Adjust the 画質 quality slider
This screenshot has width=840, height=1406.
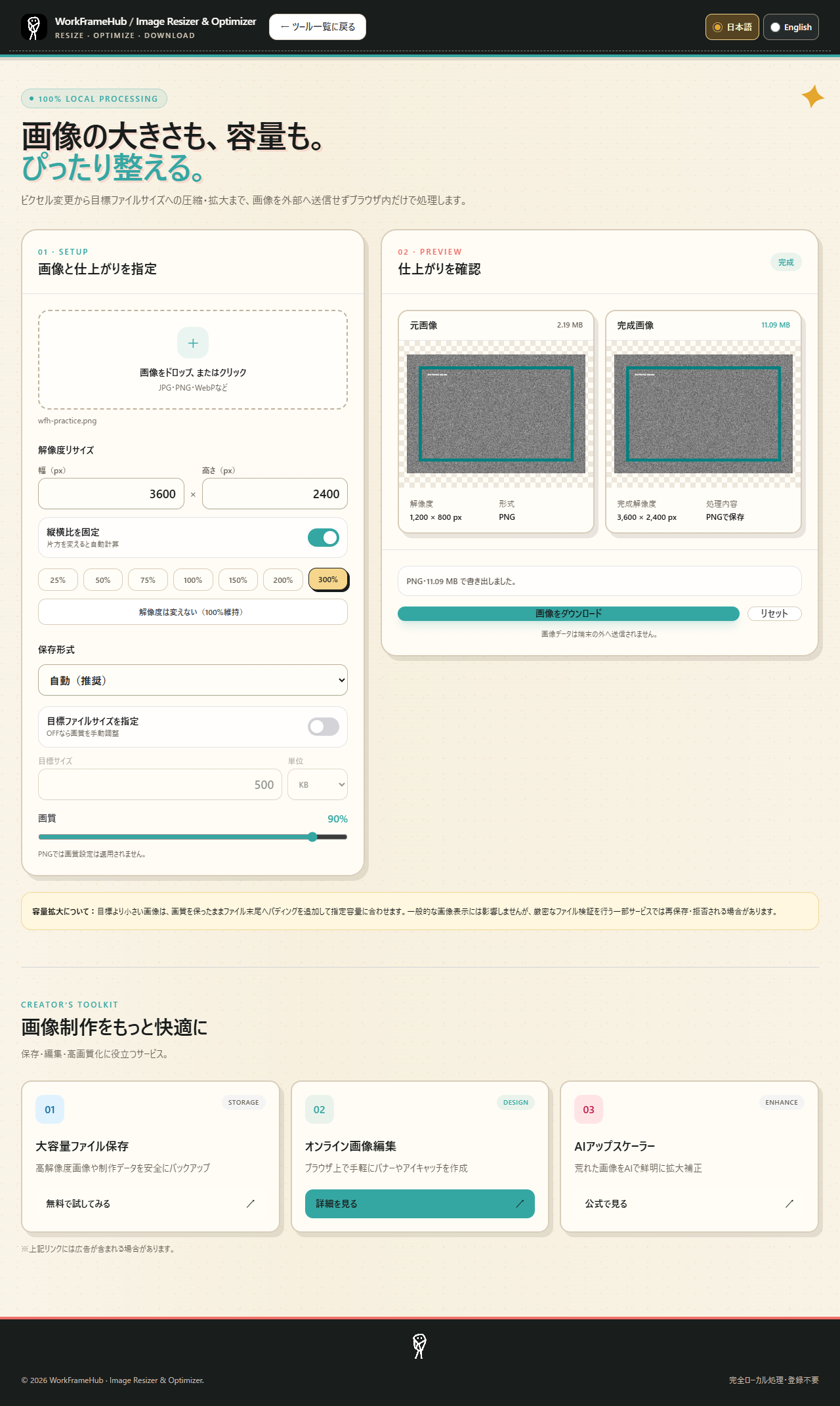point(193,837)
